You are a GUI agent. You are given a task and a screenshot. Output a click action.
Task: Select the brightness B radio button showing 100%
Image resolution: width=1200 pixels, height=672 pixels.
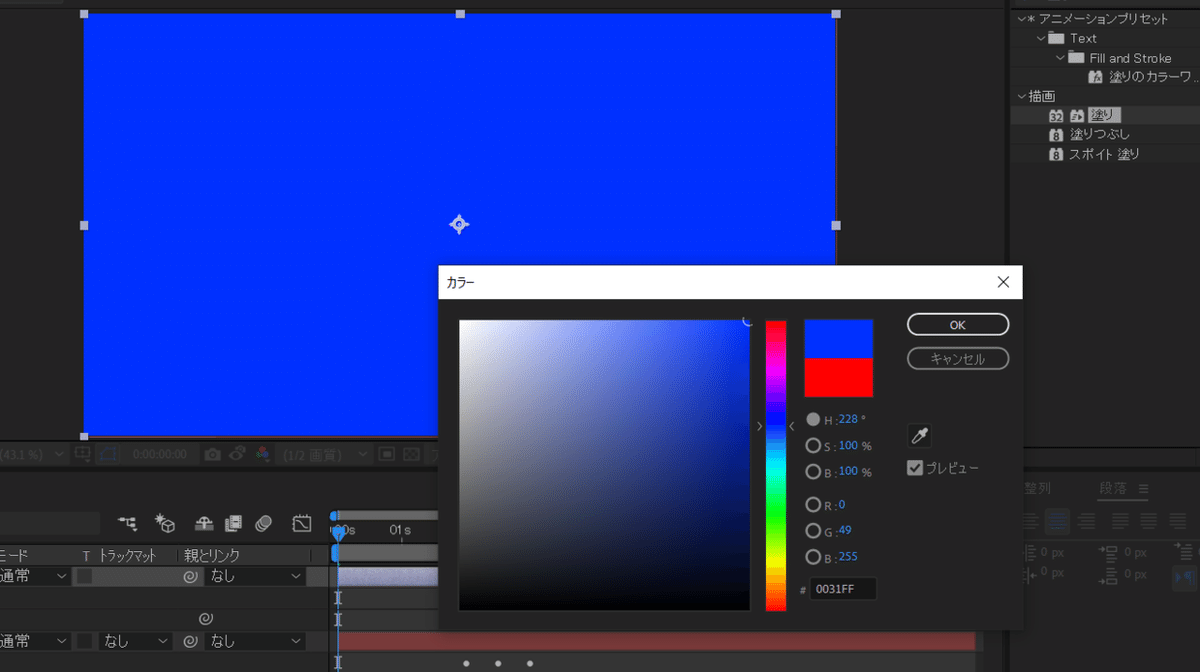(813, 472)
